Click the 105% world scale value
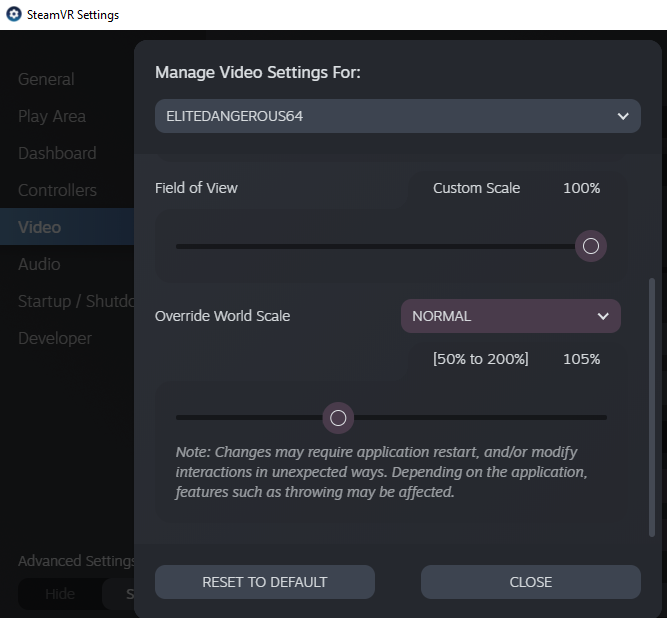 tap(581, 359)
